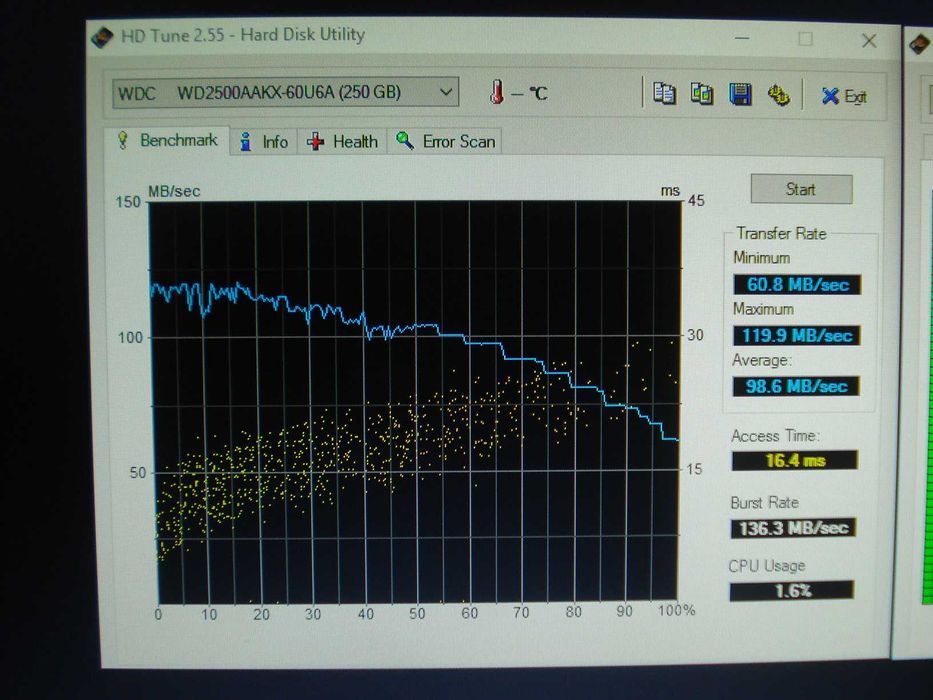This screenshot has height=700, width=933.
Task: Select the access time value 16.4 ms
Action: 794,460
